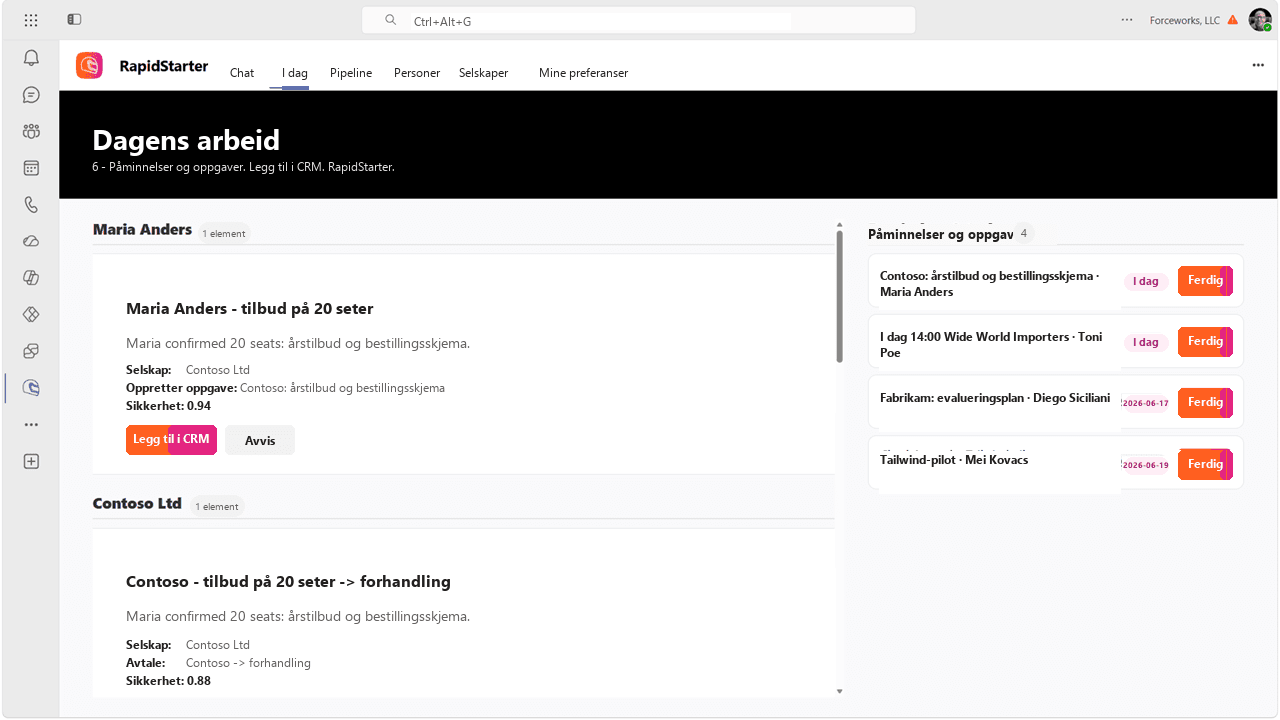Image resolution: width=1280 pixels, height=720 pixels.
Task: Open the diamond-shaped app icon in sidebar
Action: (31, 314)
